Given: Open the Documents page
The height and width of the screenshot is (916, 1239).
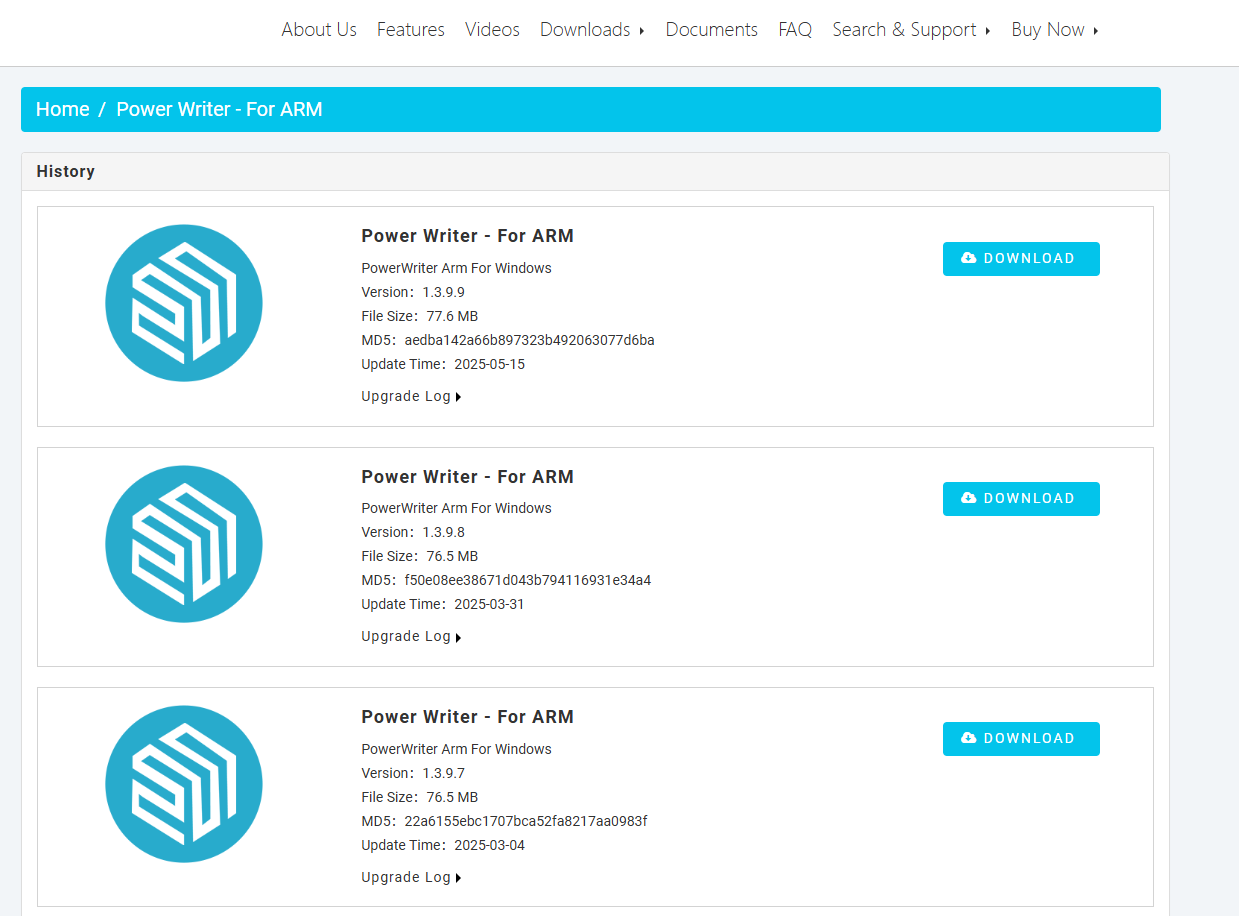Looking at the screenshot, I should (x=712, y=30).
